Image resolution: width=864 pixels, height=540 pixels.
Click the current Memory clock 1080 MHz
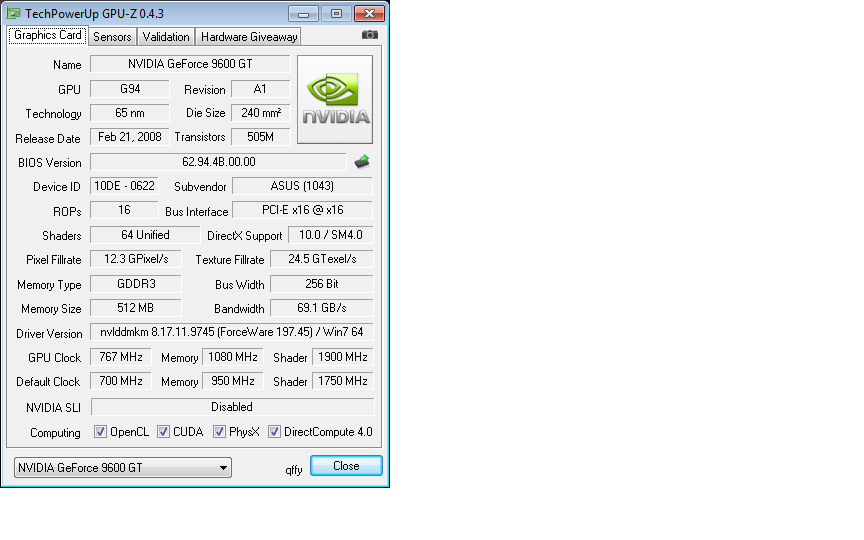(233, 357)
